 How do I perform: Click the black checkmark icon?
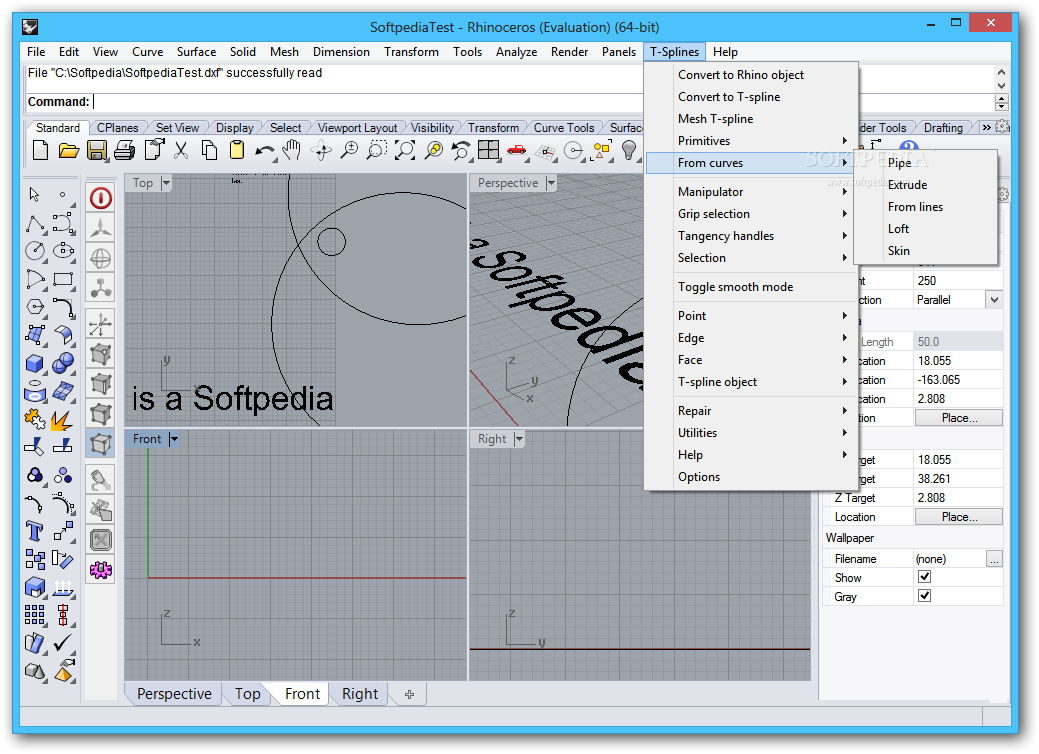(63, 643)
